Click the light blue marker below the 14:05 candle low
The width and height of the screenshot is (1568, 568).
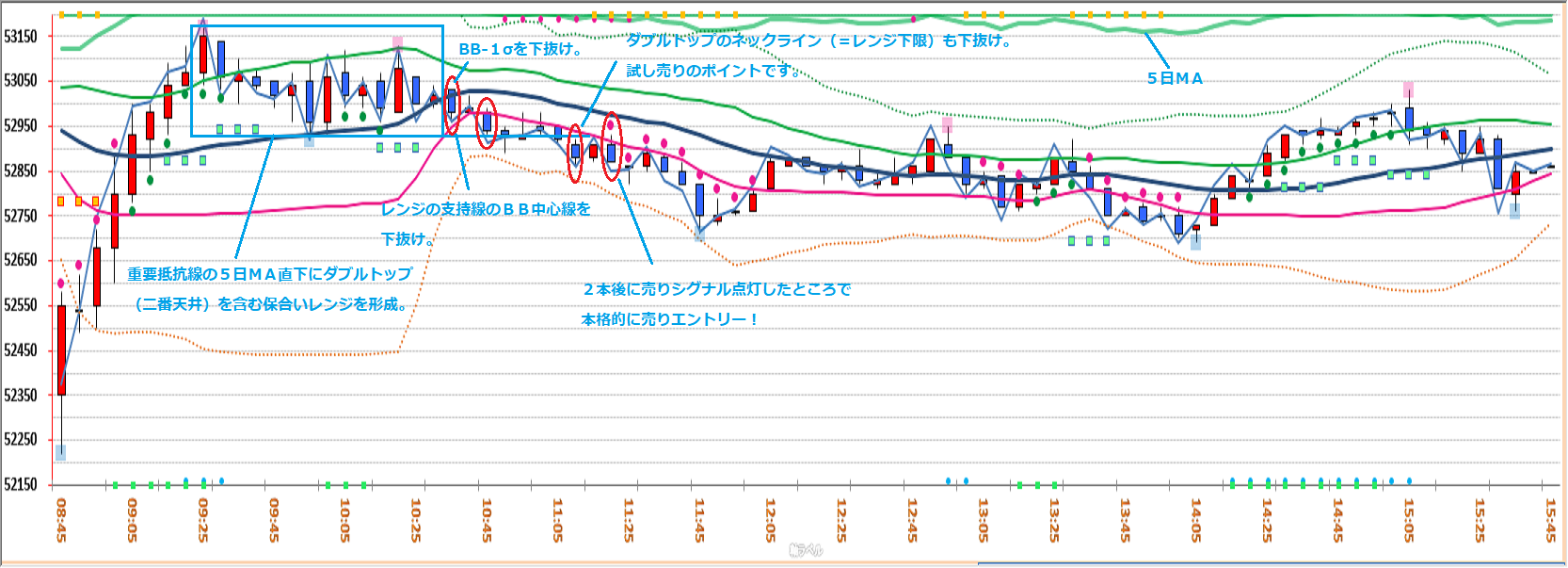coord(1195,242)
